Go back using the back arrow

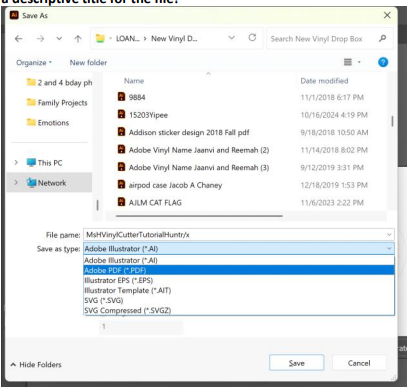pos(19,39)
